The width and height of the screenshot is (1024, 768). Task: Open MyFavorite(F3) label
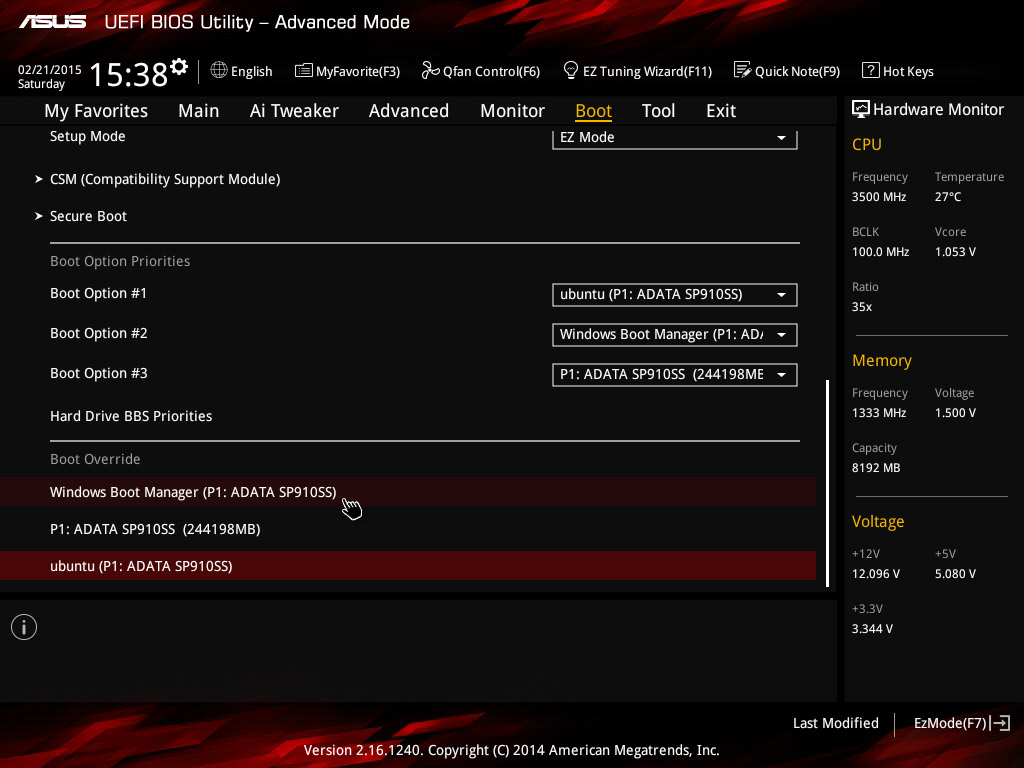tap(358, 71)
